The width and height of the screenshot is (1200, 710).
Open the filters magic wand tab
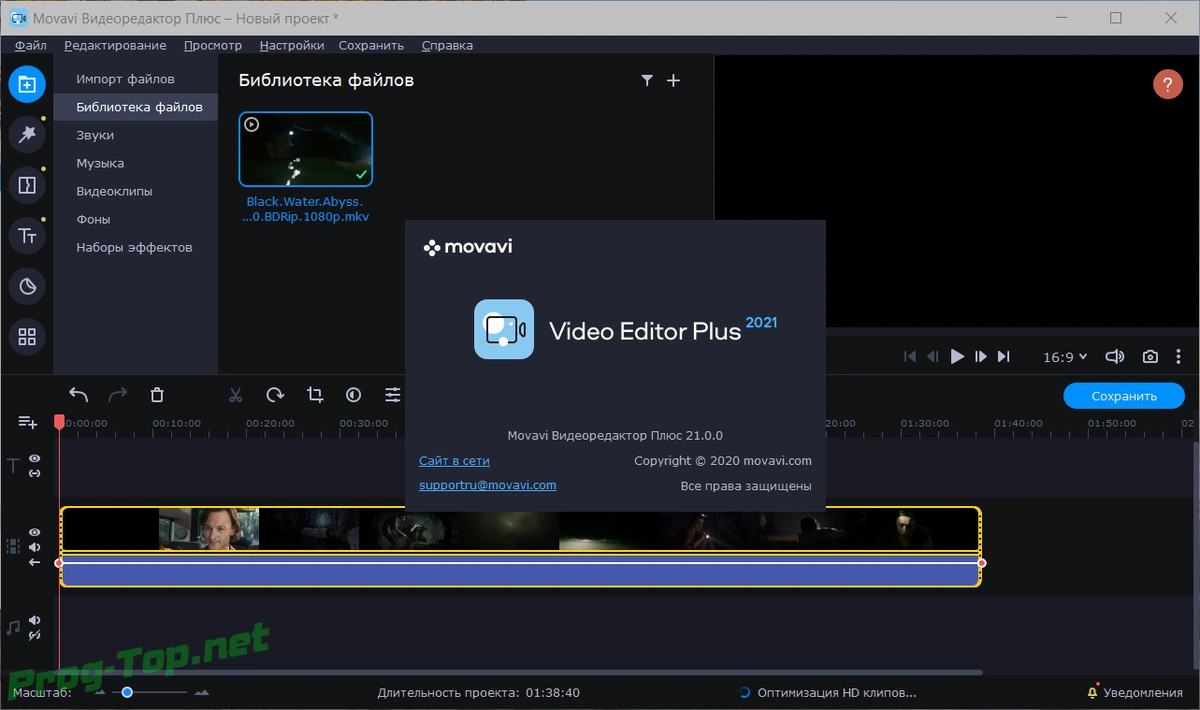(x=27, y=134)
